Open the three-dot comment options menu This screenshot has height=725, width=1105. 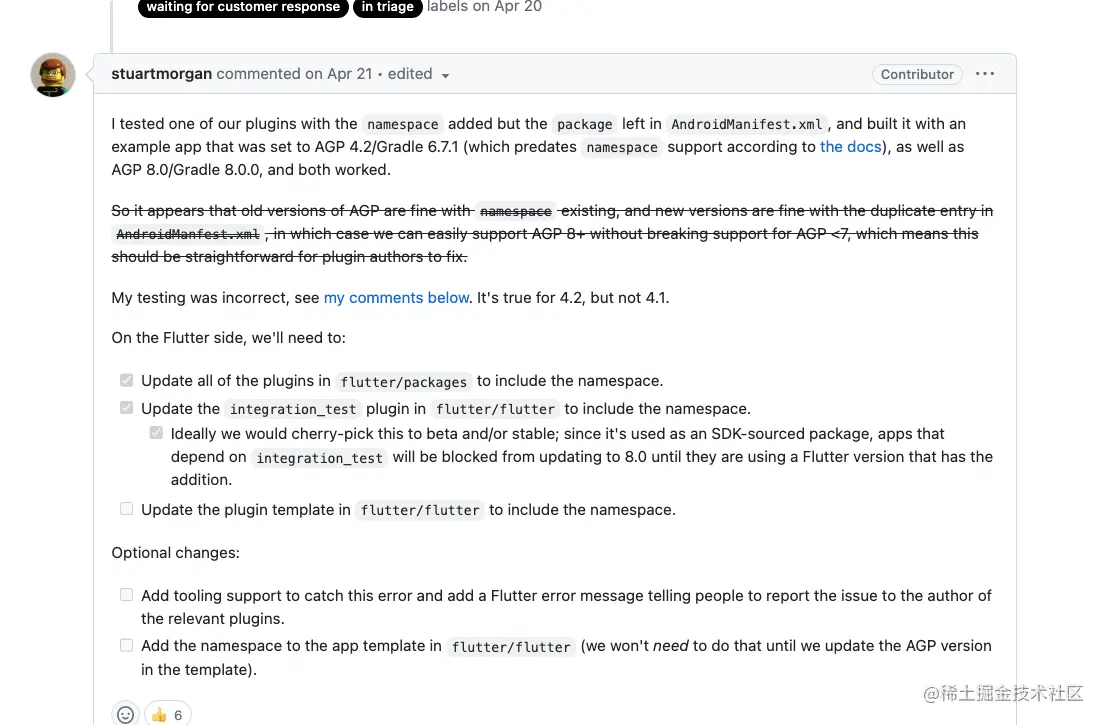[985, 74]
